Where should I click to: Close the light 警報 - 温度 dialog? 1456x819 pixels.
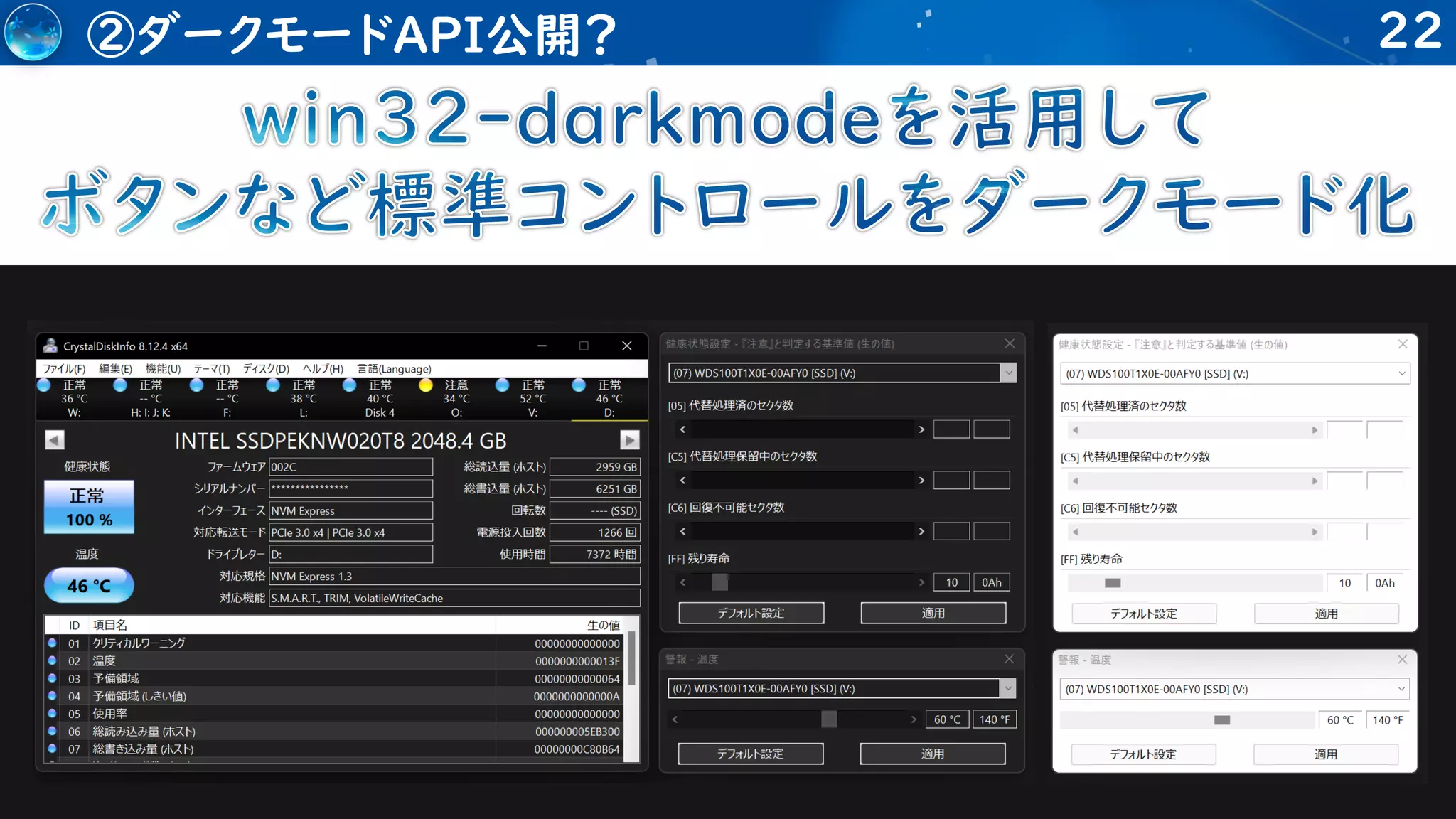click(1402, 659)
